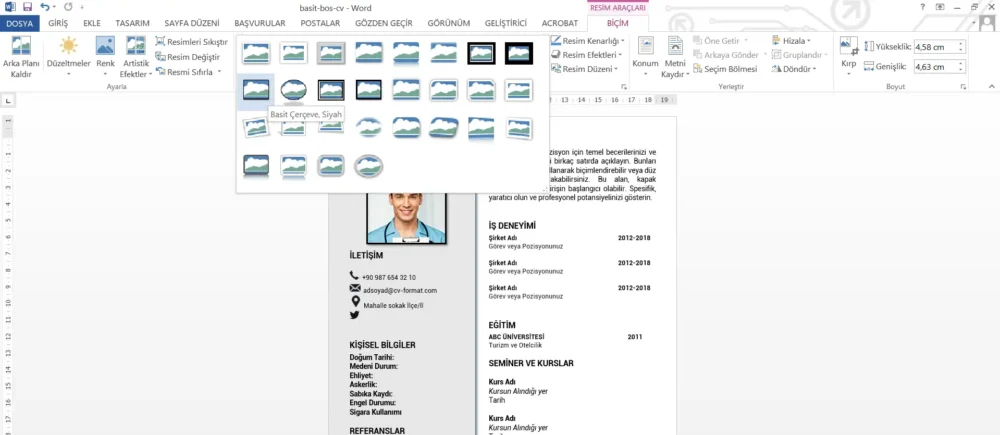This screenshot has width=1000, height=435.
Task: Open the Resim Kenarlığı dropdown
Action: tap(587, 41)
